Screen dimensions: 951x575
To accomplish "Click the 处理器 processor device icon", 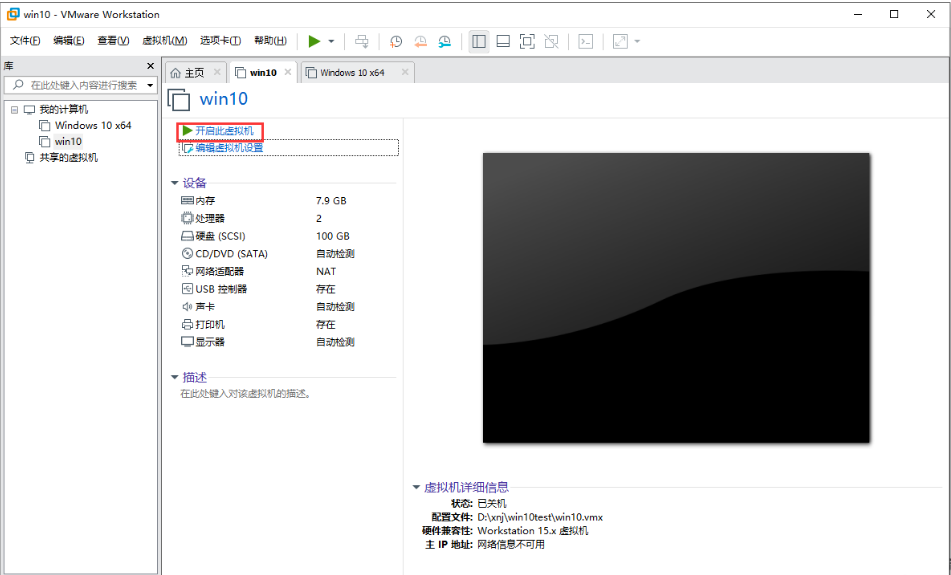I will 187,218.
